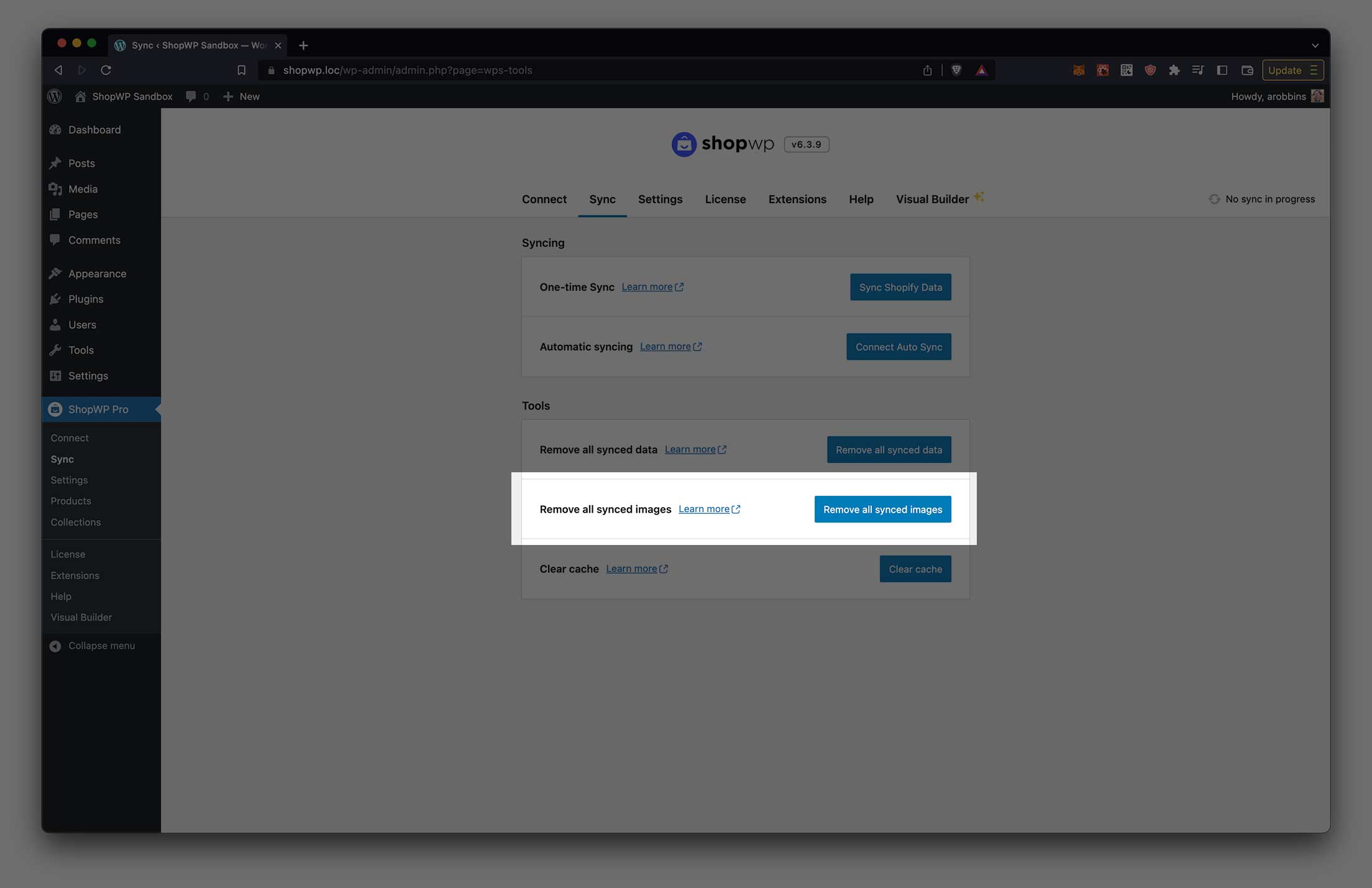Image resolution: width=1372 pixels, height=888 pixels.
Task: Click the red extension icon beside MetaMask
Action: click(1102, 70)
